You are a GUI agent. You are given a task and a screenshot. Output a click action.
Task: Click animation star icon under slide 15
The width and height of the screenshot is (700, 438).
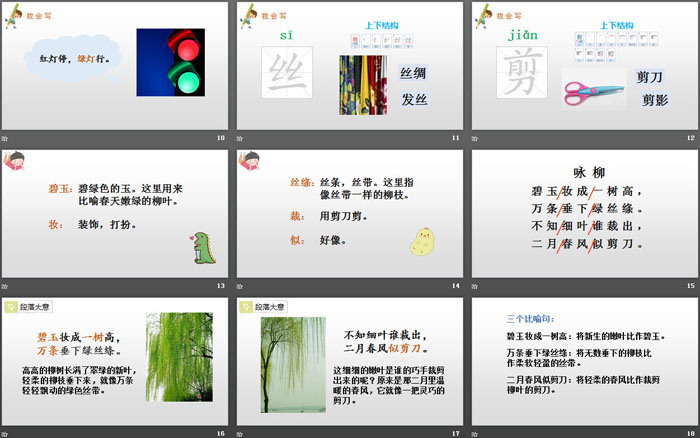point(475,286)
